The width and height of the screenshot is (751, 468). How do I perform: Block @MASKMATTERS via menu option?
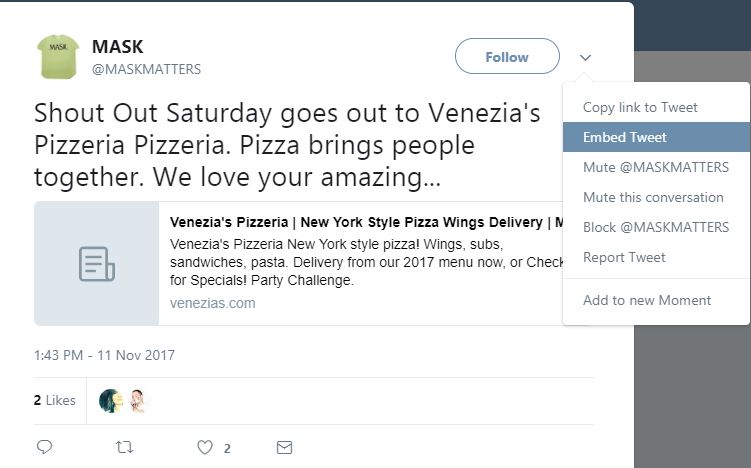pos(656,227)
